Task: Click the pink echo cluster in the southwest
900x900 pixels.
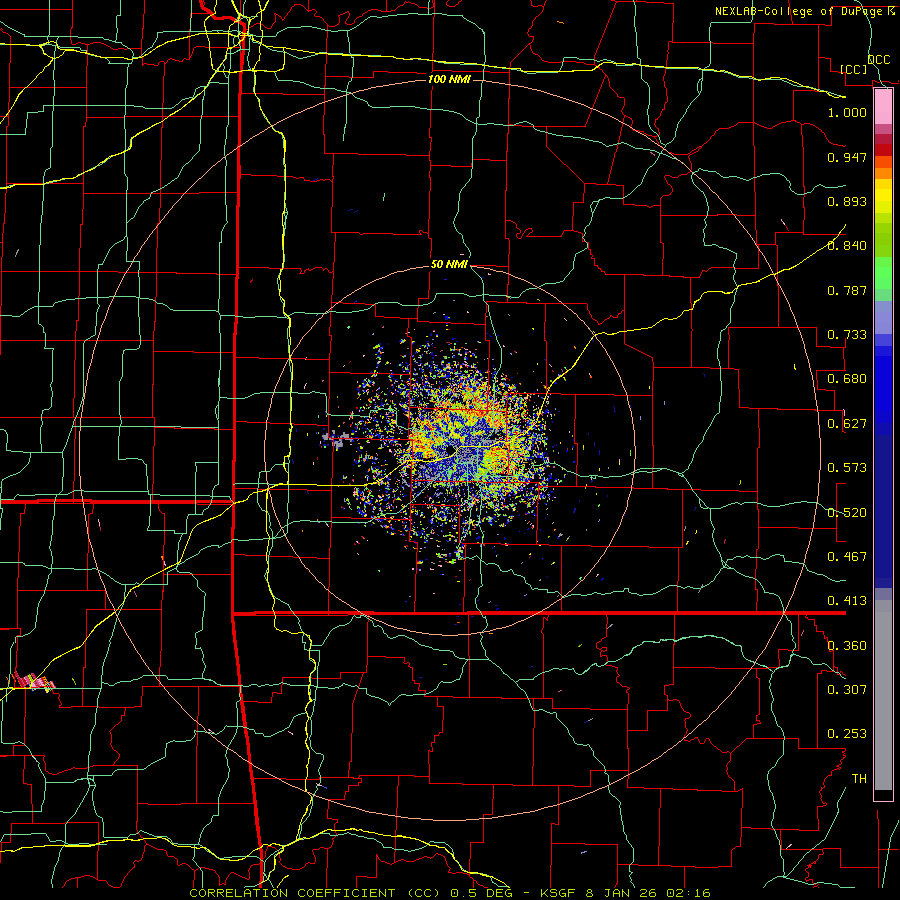Action: click(x=34, y=681)
